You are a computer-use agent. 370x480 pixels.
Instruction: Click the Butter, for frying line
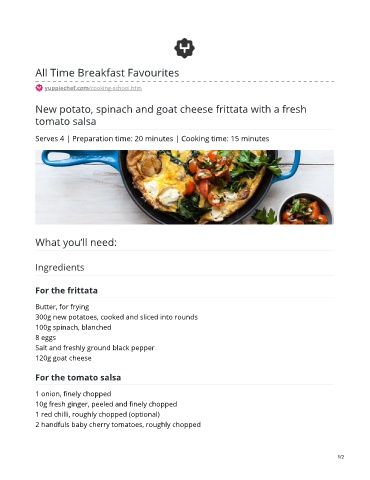tap(62, 307)
